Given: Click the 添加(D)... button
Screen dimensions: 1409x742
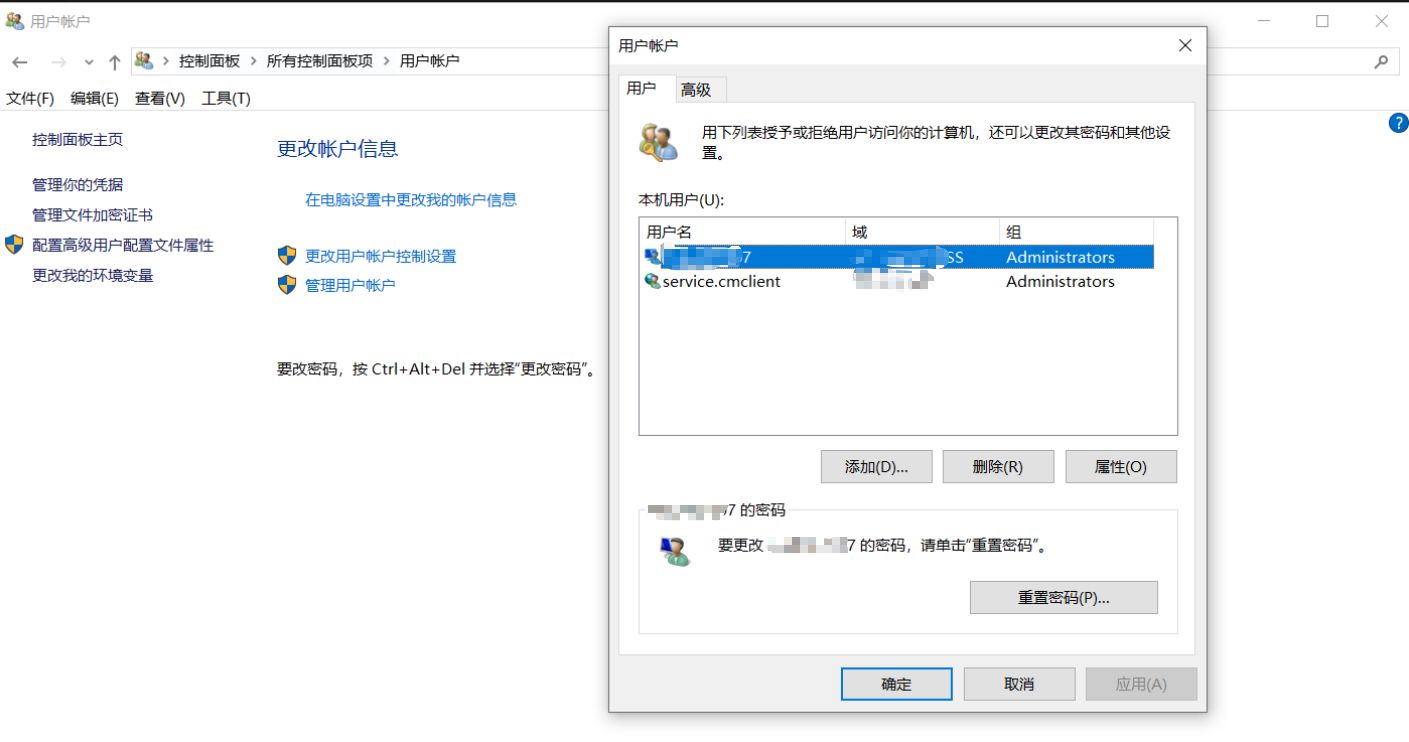Looking at the screenshot, I should click(x=876, y=466).
